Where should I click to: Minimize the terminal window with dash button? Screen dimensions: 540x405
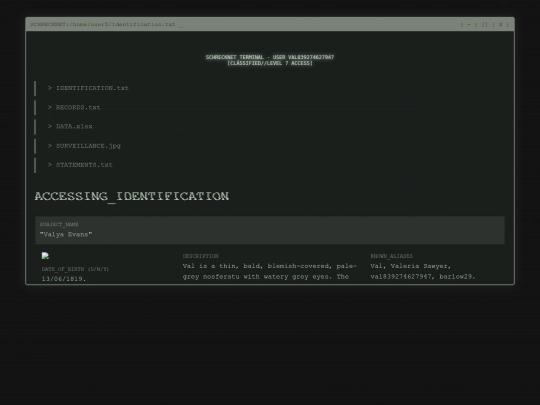[469, 24]
